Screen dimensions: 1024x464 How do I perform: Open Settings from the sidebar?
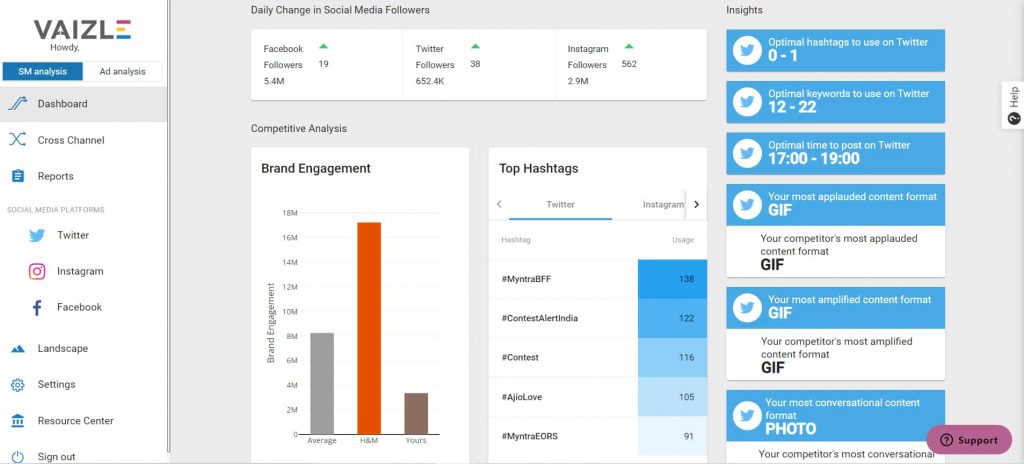tap(83, 384)
